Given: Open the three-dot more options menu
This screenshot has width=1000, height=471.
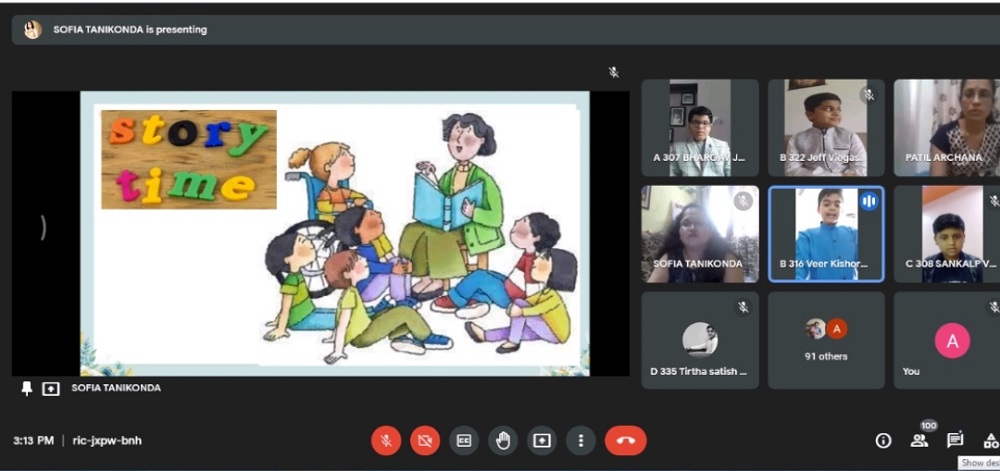Looking at the screenshot, I should tap(580, 440).
